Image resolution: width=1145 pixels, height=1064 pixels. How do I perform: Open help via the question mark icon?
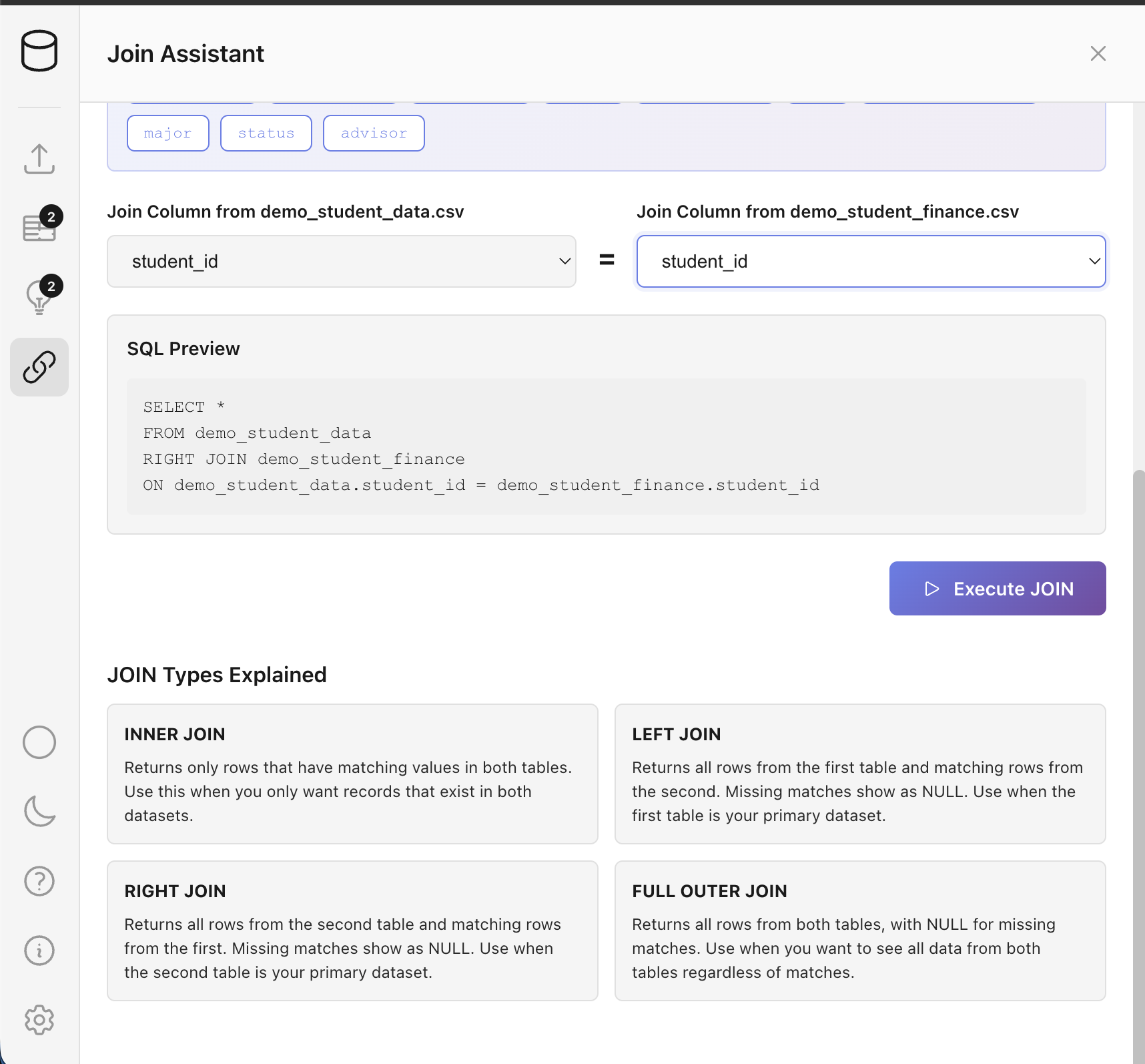coord(39,881)
